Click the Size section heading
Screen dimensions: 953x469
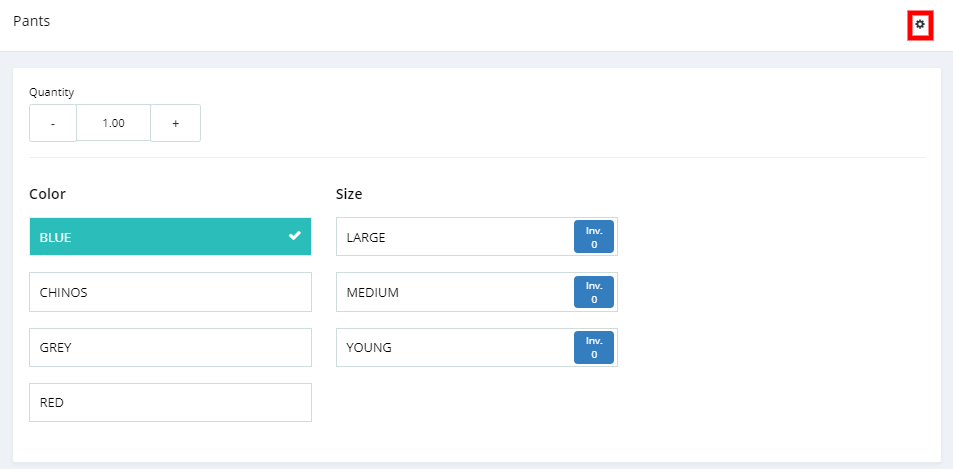(349, 194)
